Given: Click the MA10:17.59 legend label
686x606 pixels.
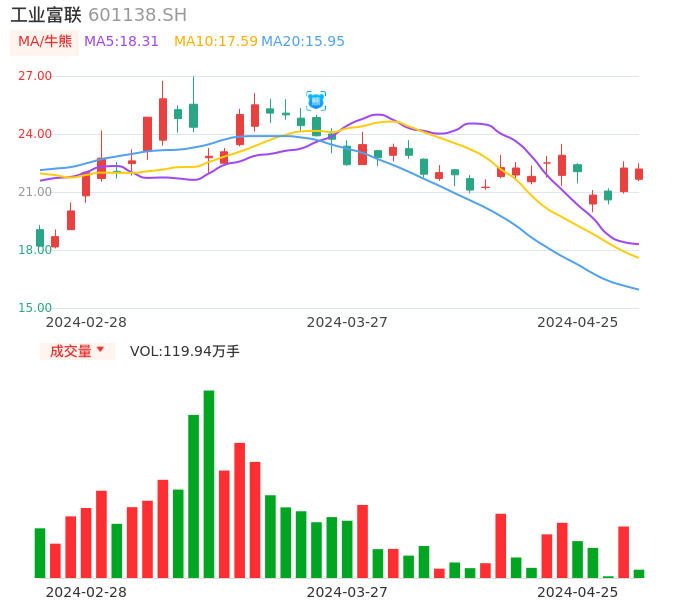Looking at the screenshot, I should point(216,42).
